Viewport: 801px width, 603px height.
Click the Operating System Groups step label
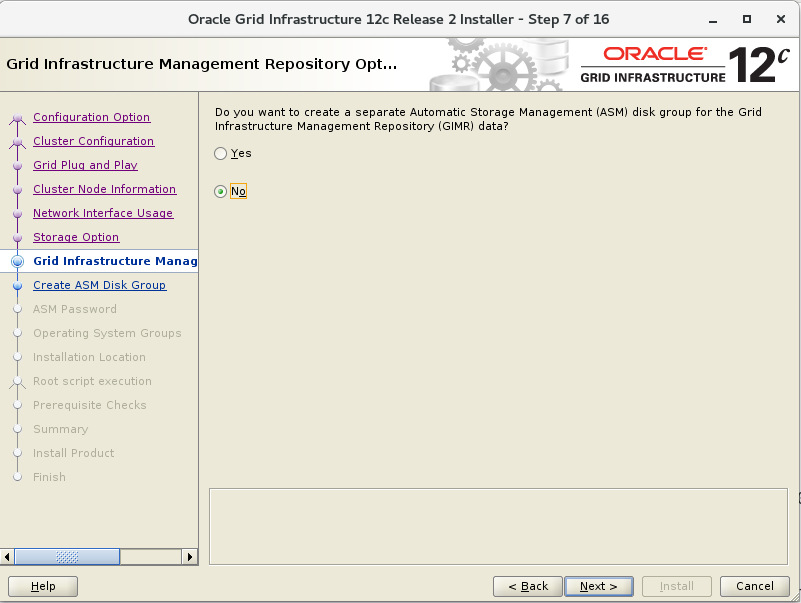click(x=107, y=333)
